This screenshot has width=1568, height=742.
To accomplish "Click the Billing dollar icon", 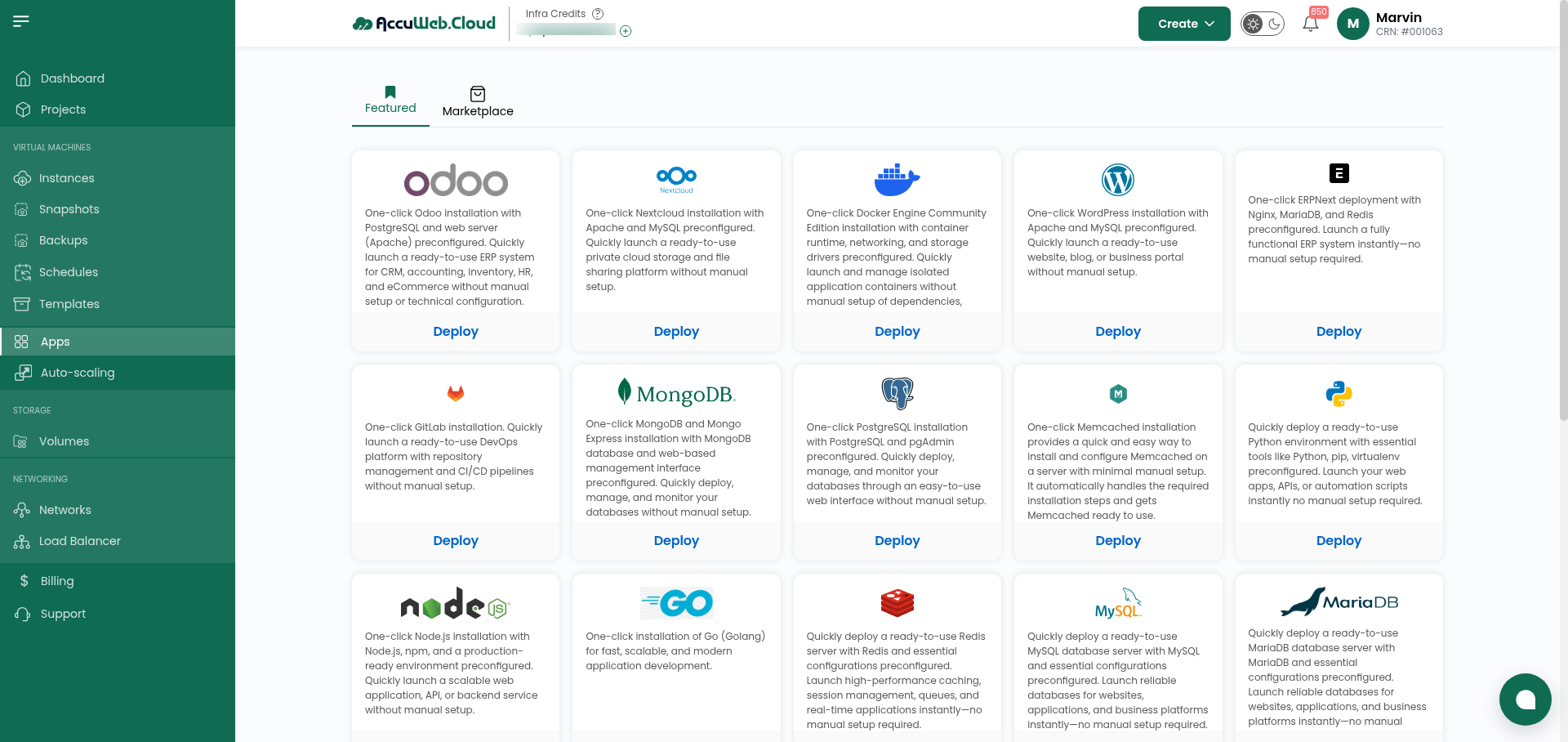I will tap(24, 581).
